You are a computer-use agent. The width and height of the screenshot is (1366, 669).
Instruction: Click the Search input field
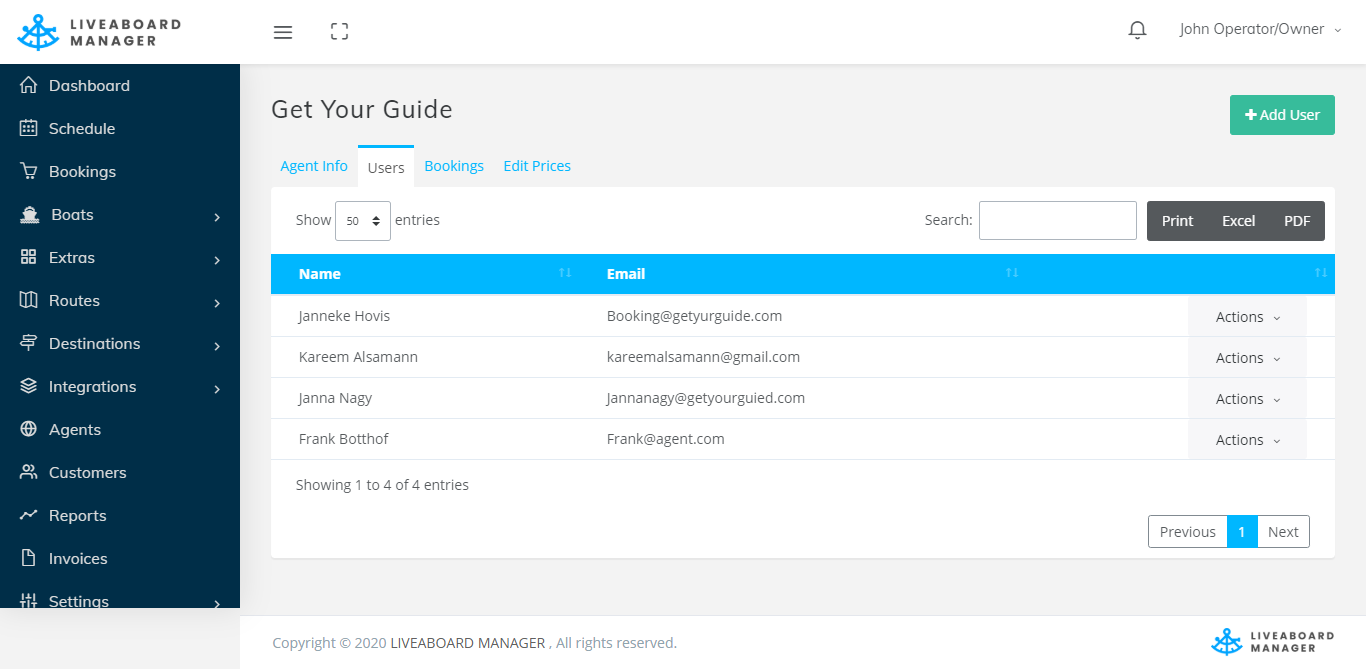pos(1057,221)
